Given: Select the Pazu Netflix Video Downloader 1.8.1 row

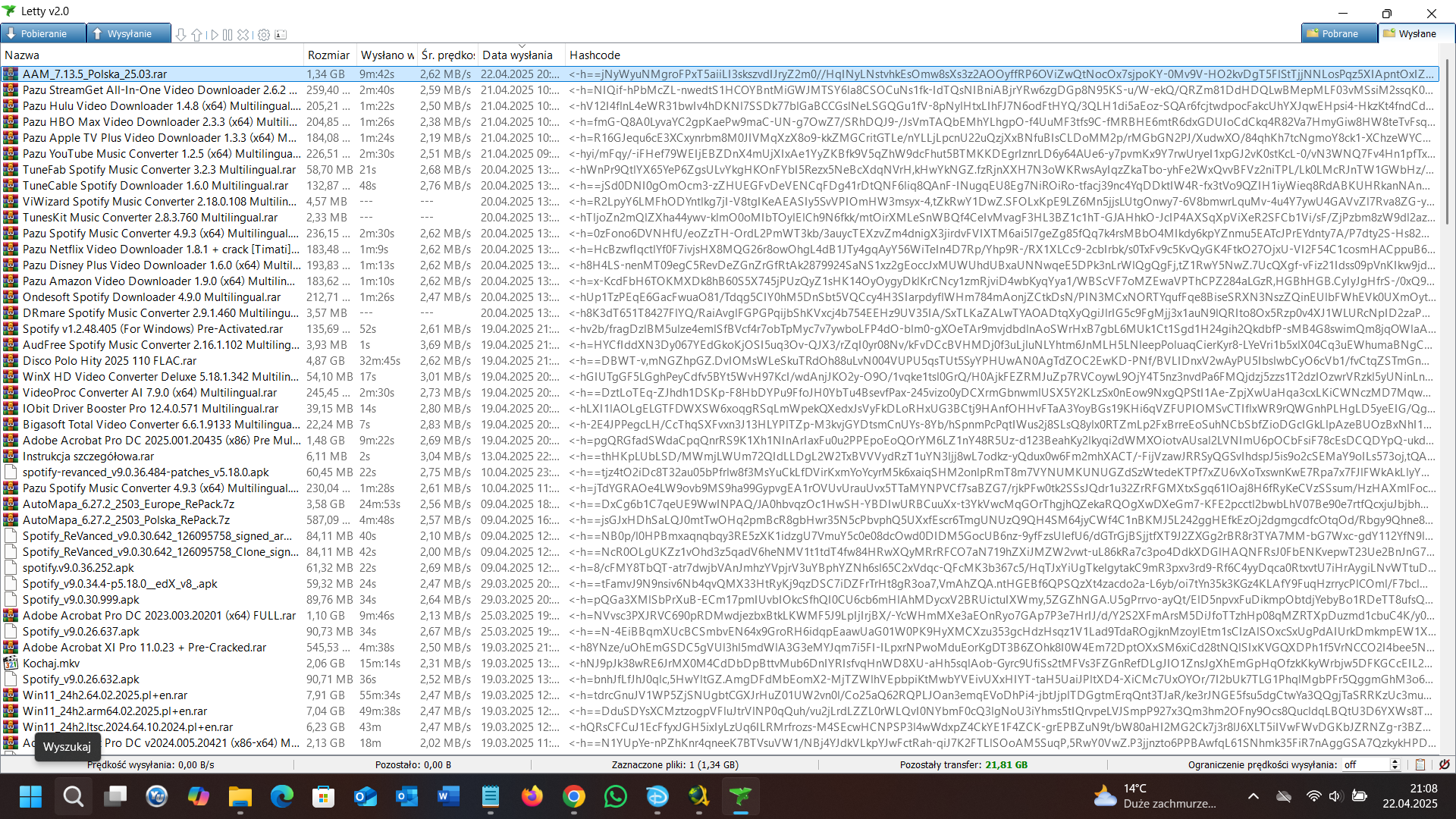Looking at the screenshot, I should [720, 249].
